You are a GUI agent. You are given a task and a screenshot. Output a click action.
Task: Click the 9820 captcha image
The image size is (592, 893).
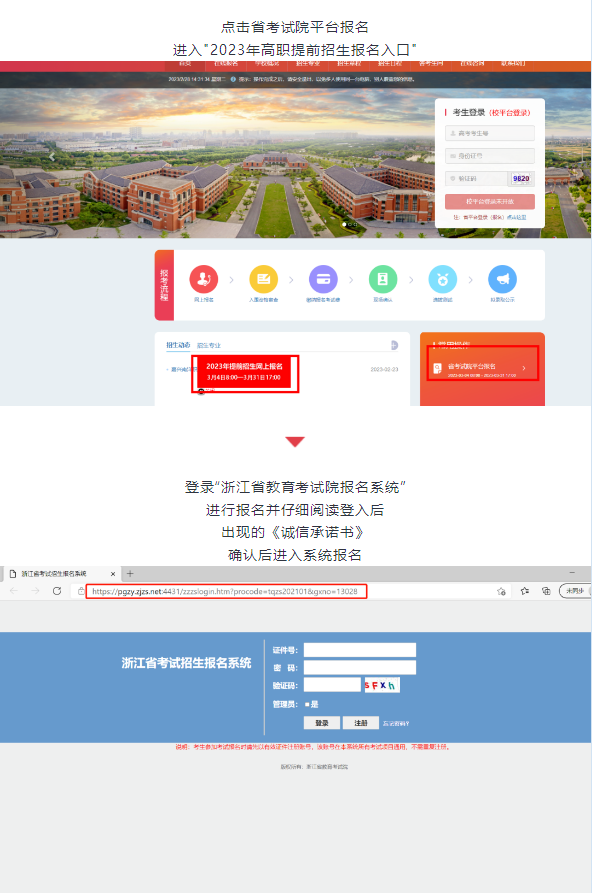click(x=521, y=178)
